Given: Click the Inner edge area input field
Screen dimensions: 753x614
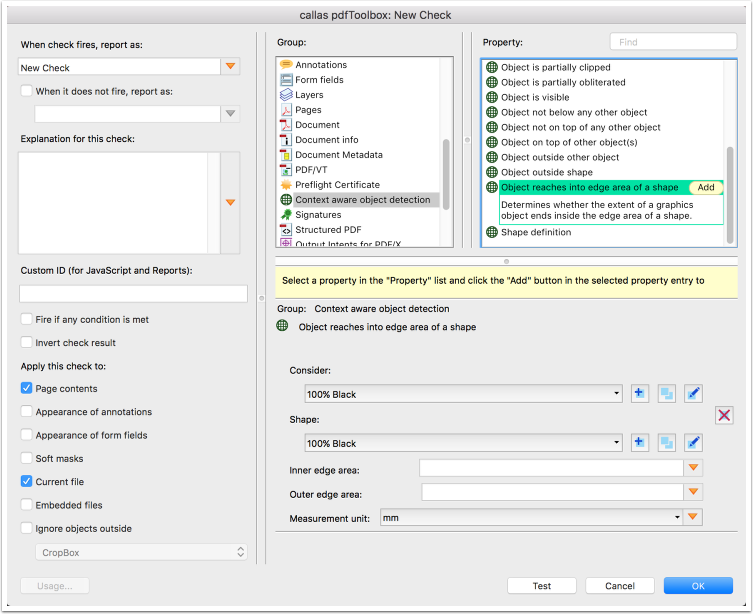Looking at the screenshot, I should [x=551, y=468].
